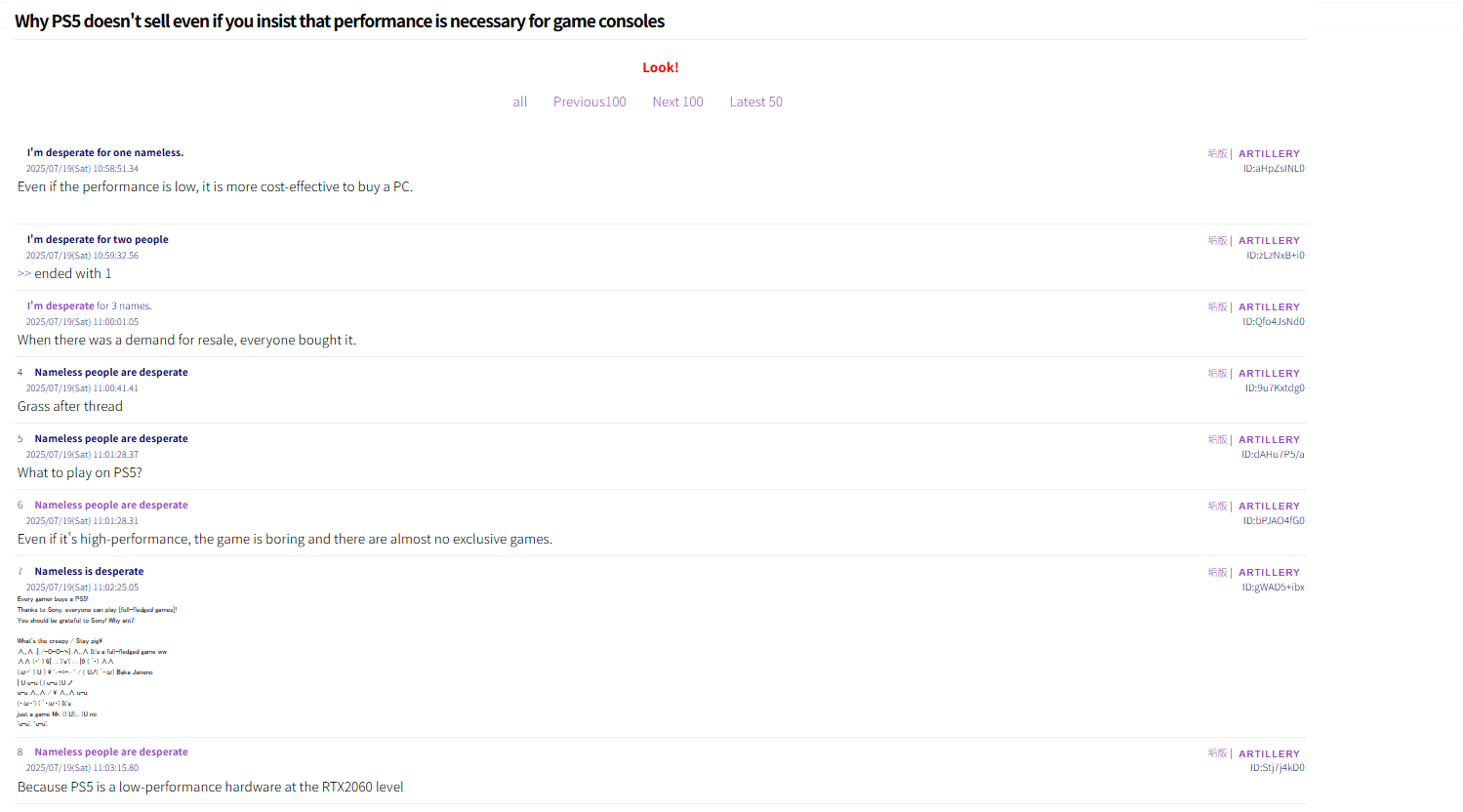Open ARTILLERY link beside ID:9u7Kxtdg0
Screen dimensions: 1463x812
[x=1269, y=373]
